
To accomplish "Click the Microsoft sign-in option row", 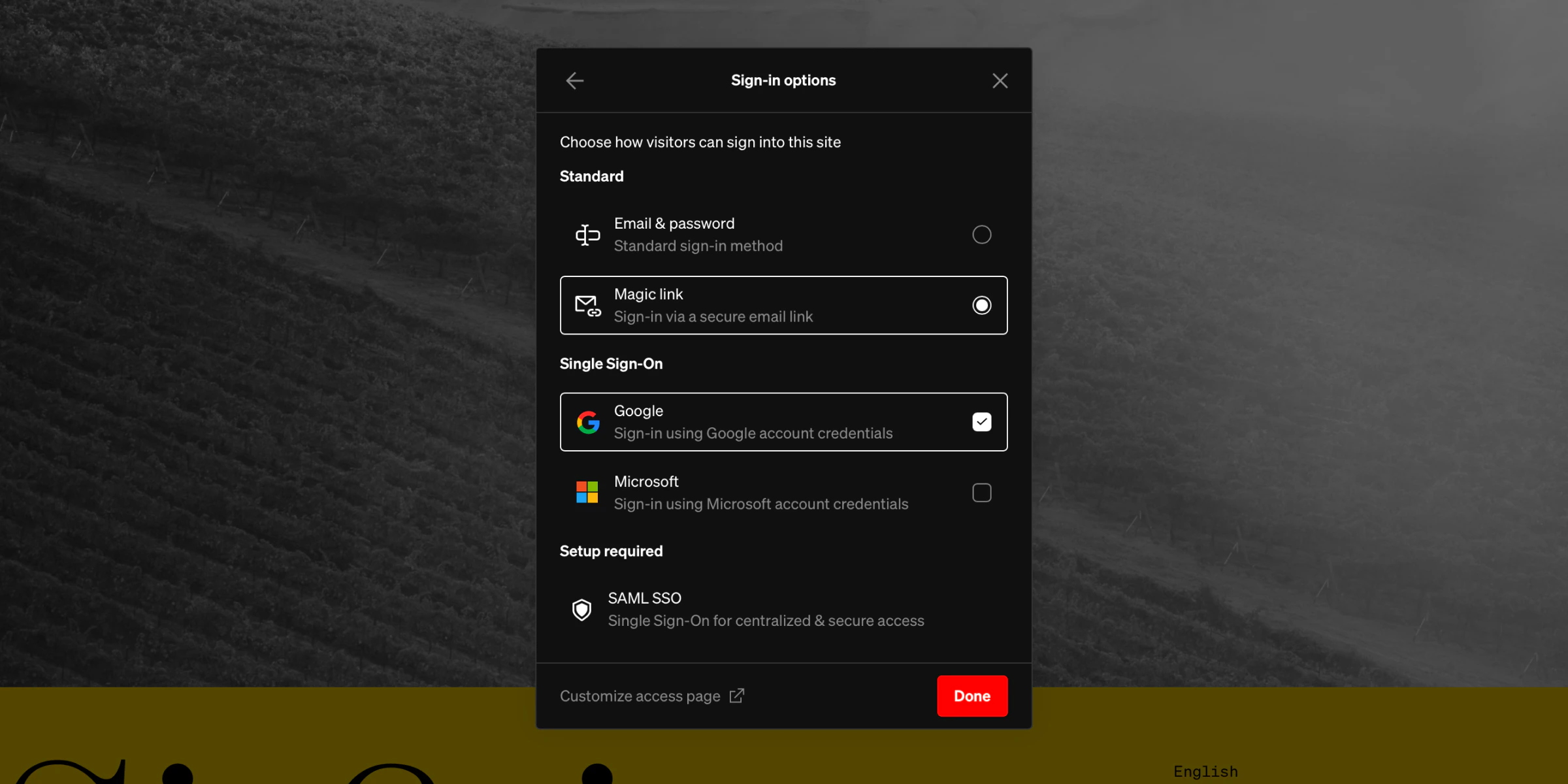I will [783, 492].
